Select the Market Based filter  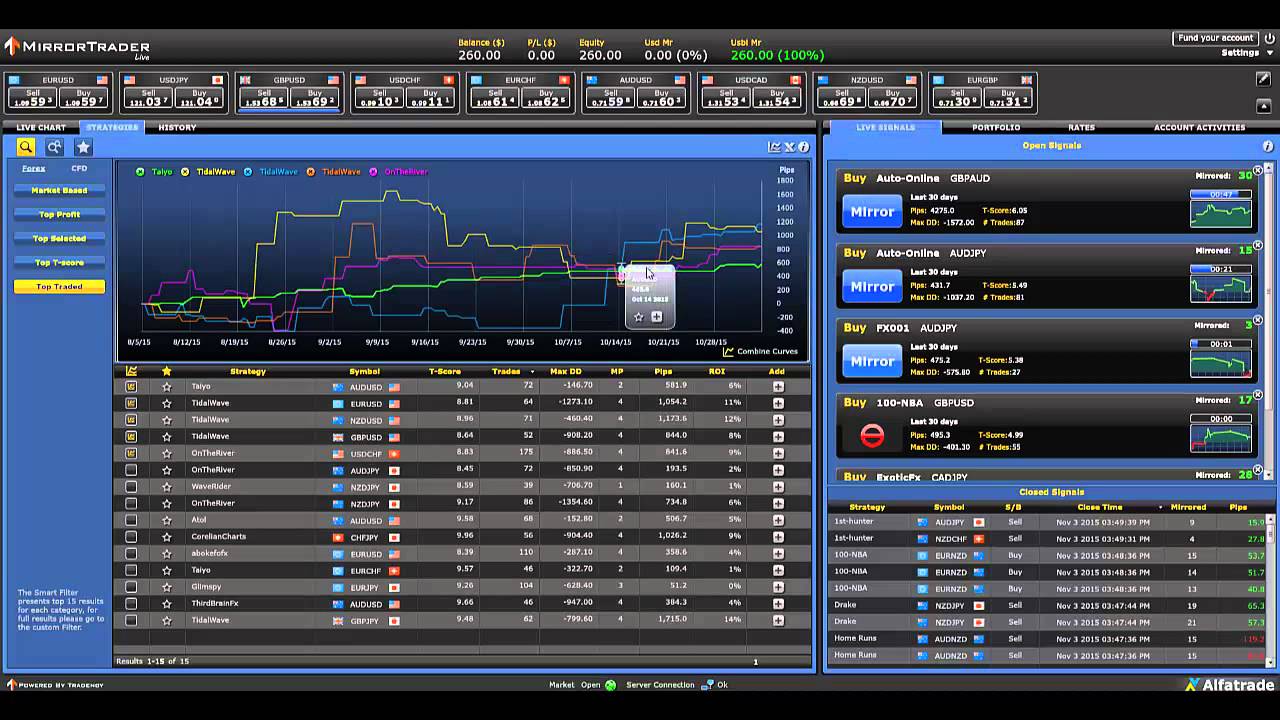(59, 190)
